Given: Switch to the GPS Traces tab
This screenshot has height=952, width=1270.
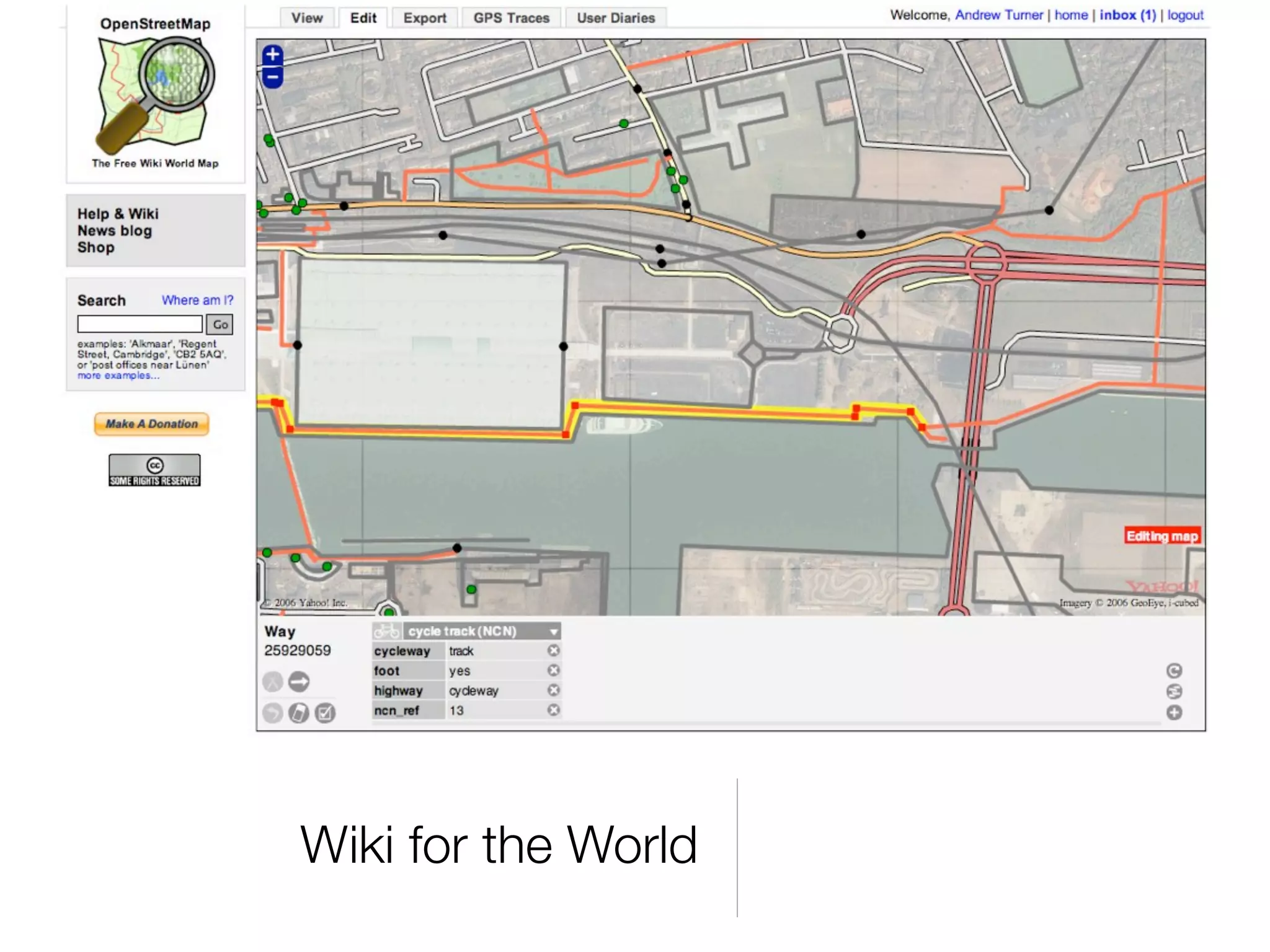Looking at the screenshot, I should (512, 18).
